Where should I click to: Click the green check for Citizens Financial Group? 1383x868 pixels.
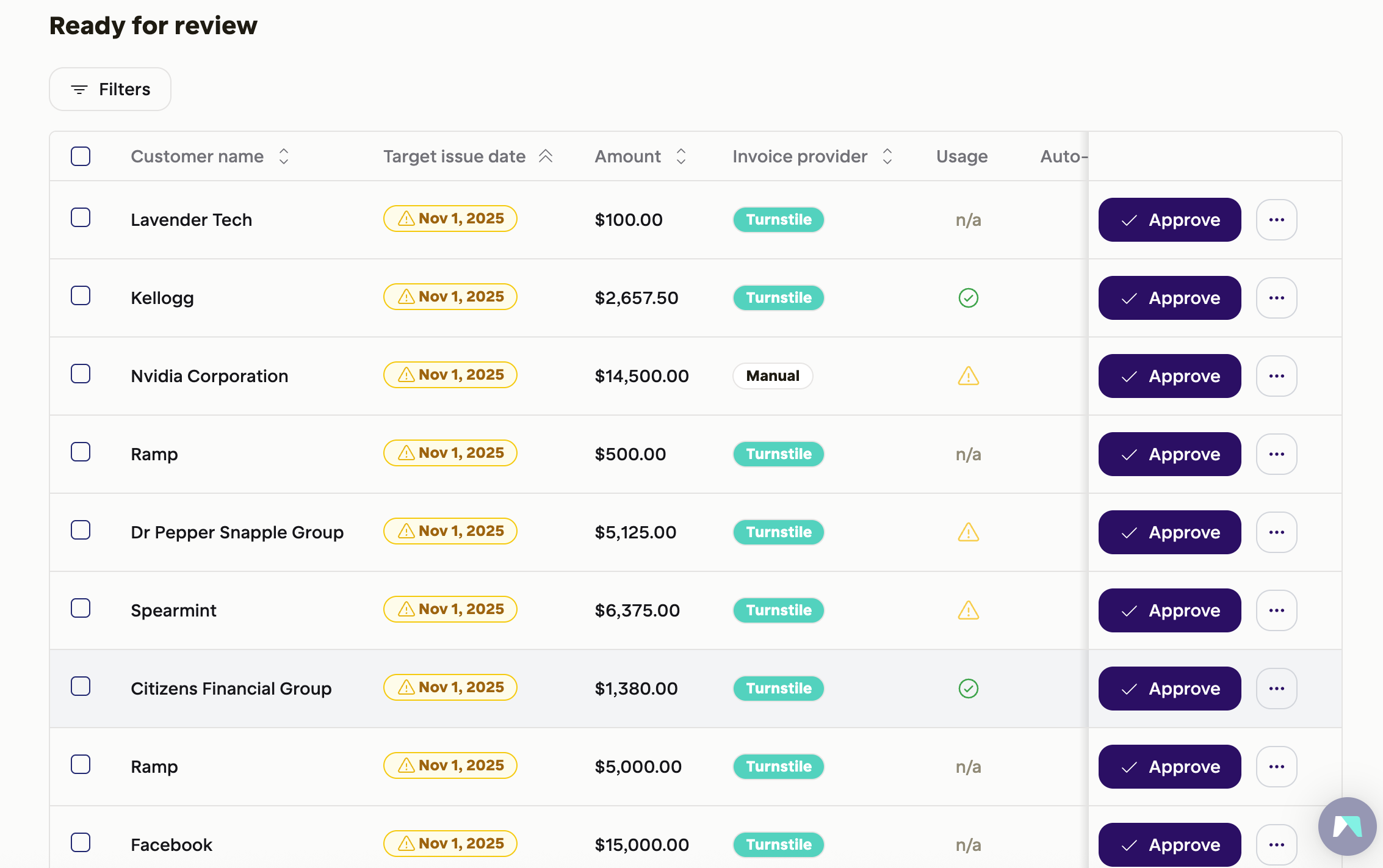point(968,689)
